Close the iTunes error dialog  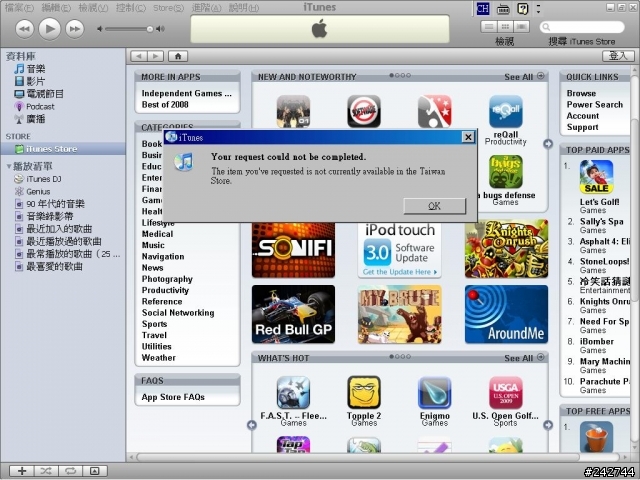coord(468,137)
